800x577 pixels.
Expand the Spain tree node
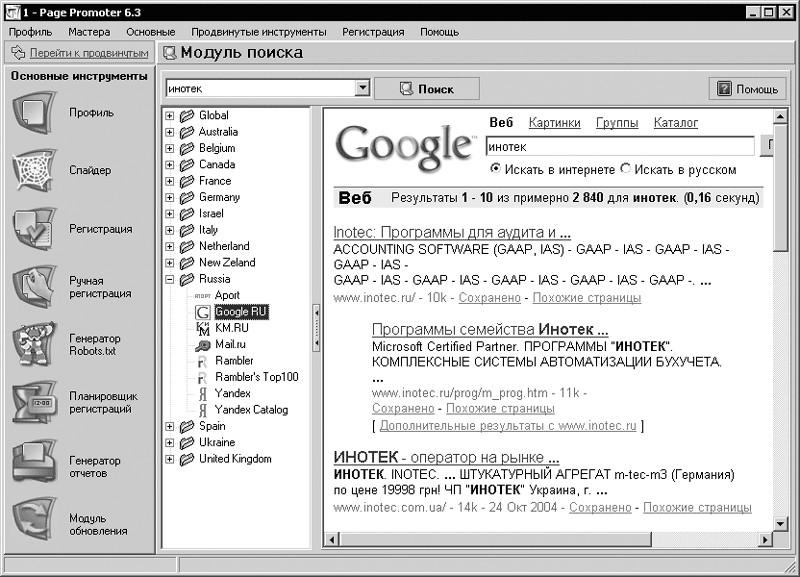pyautogui.click(x=169, y=427)
